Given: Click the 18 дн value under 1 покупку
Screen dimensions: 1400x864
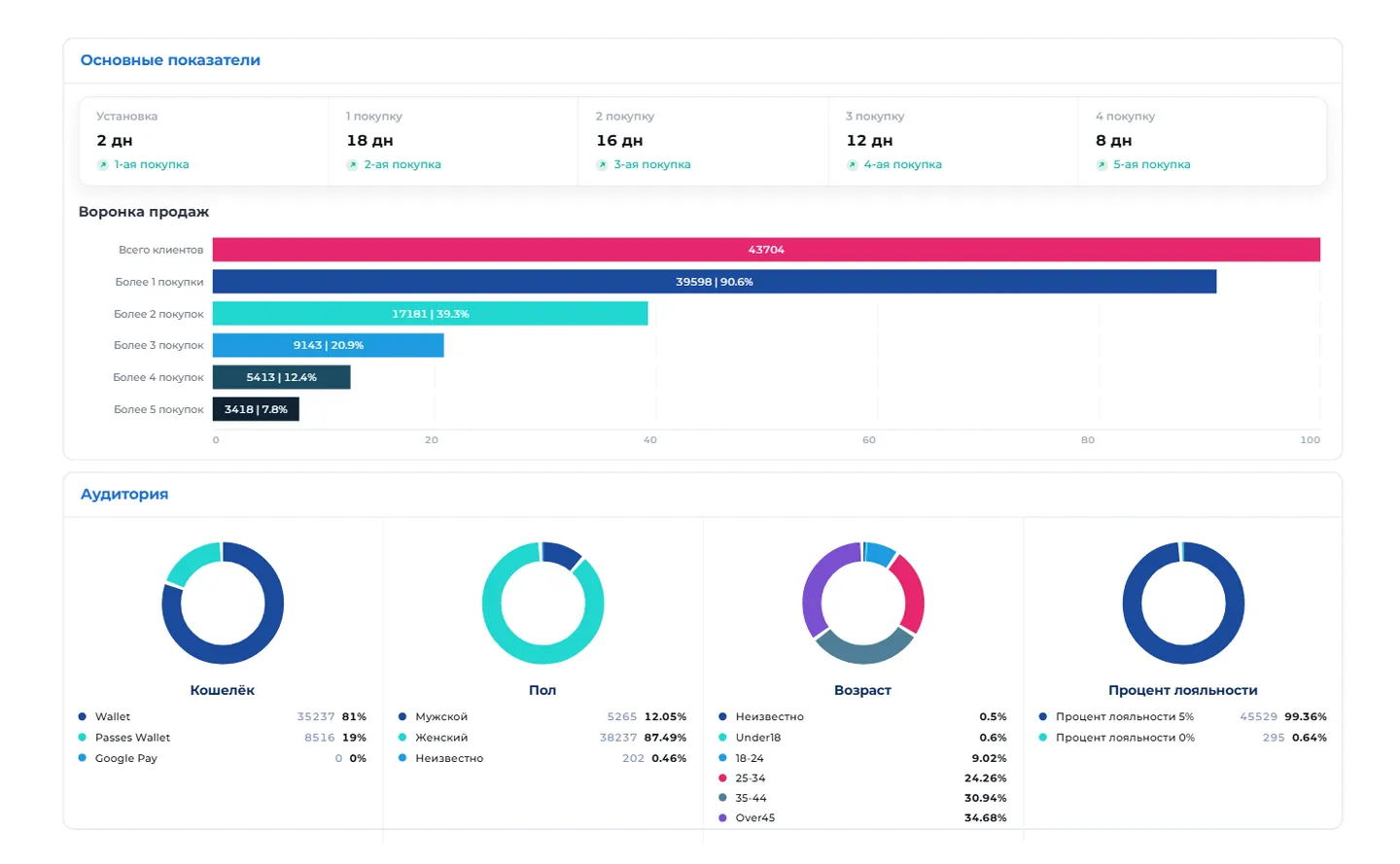Looking at the screenshot, I should point(369,141).
